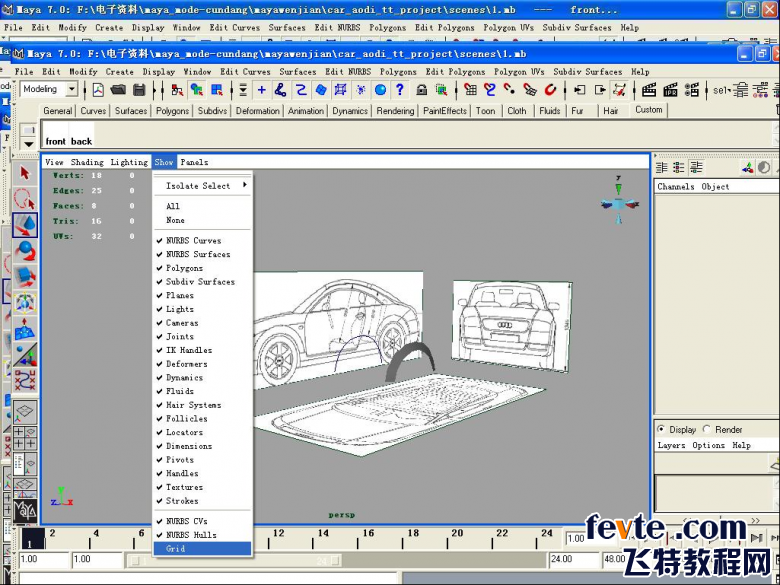Expand Isolate Select submenu
The height and width of the screenshot is (585, 780).
[202, 186]
